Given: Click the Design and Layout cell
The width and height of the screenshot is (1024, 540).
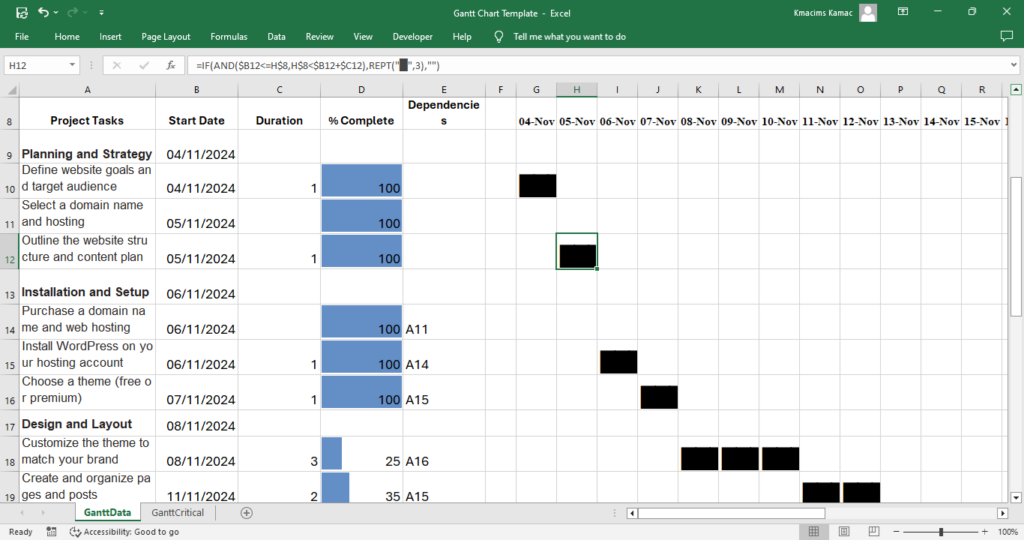Looking at the screenshot, I should click(87, 423).
